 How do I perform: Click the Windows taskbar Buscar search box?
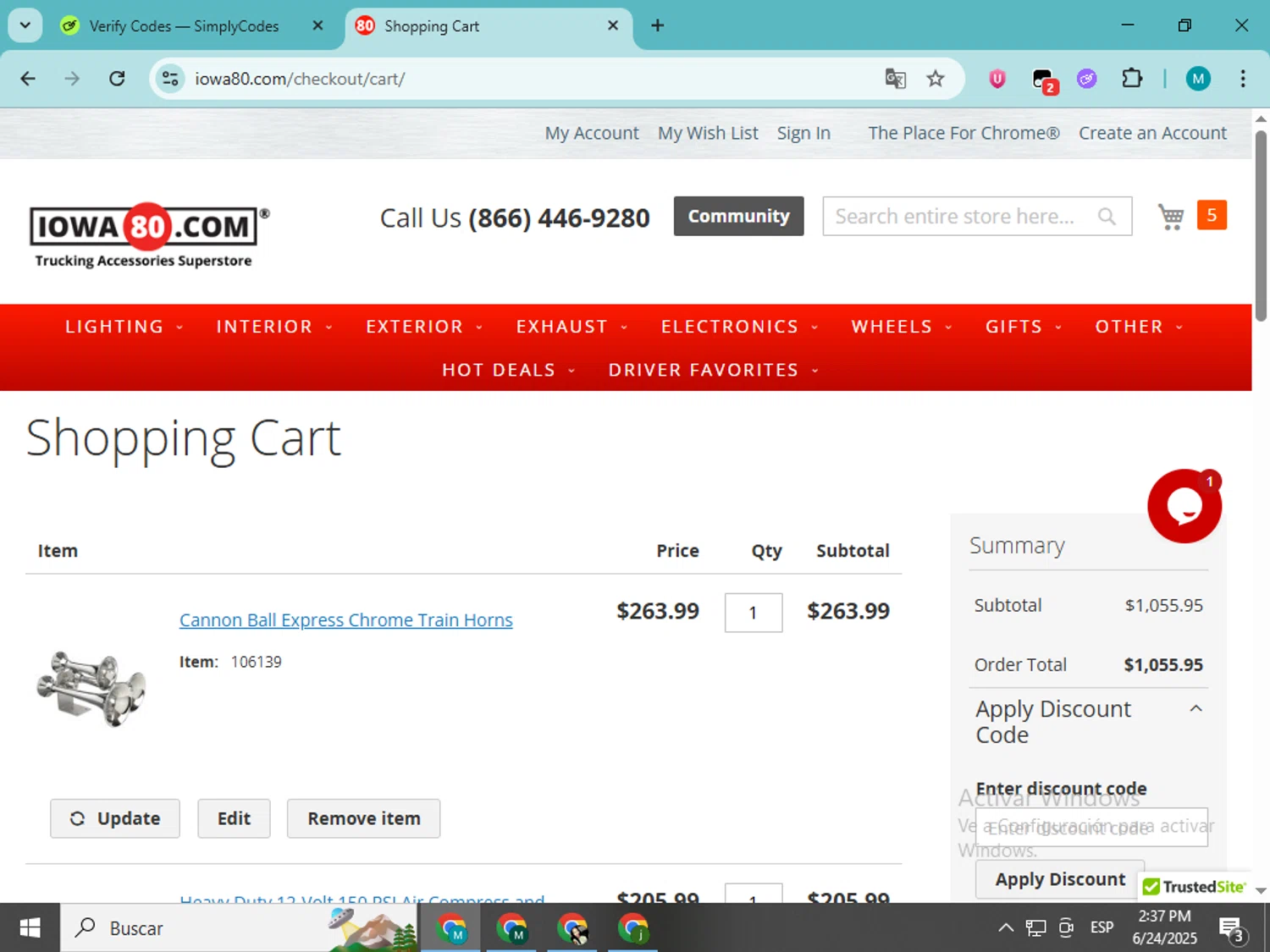(x=240, y=928)
